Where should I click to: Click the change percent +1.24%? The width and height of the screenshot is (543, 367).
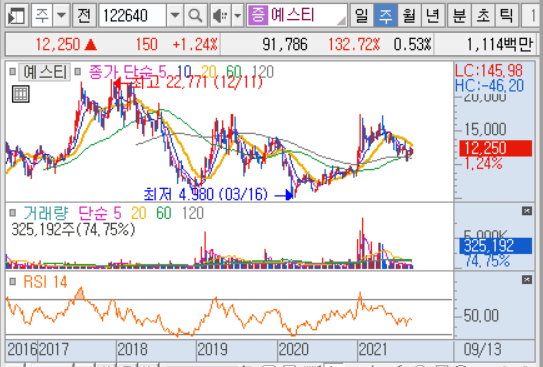point(195,44)
